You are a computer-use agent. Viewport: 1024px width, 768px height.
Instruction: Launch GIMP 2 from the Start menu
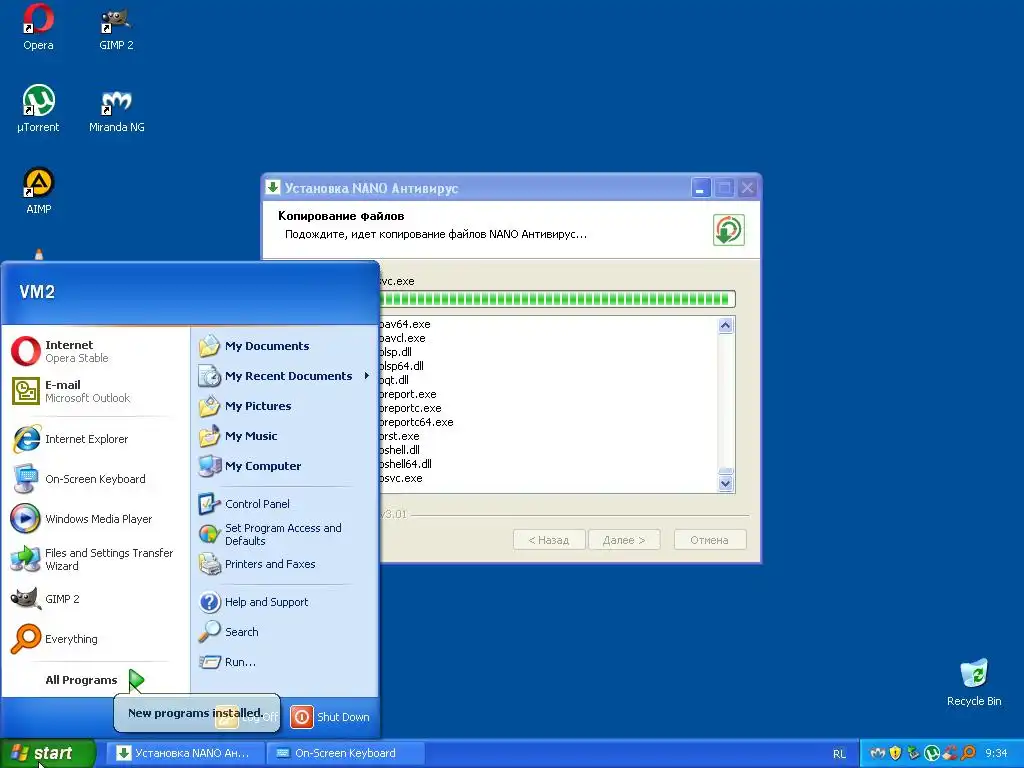(95, 599)
